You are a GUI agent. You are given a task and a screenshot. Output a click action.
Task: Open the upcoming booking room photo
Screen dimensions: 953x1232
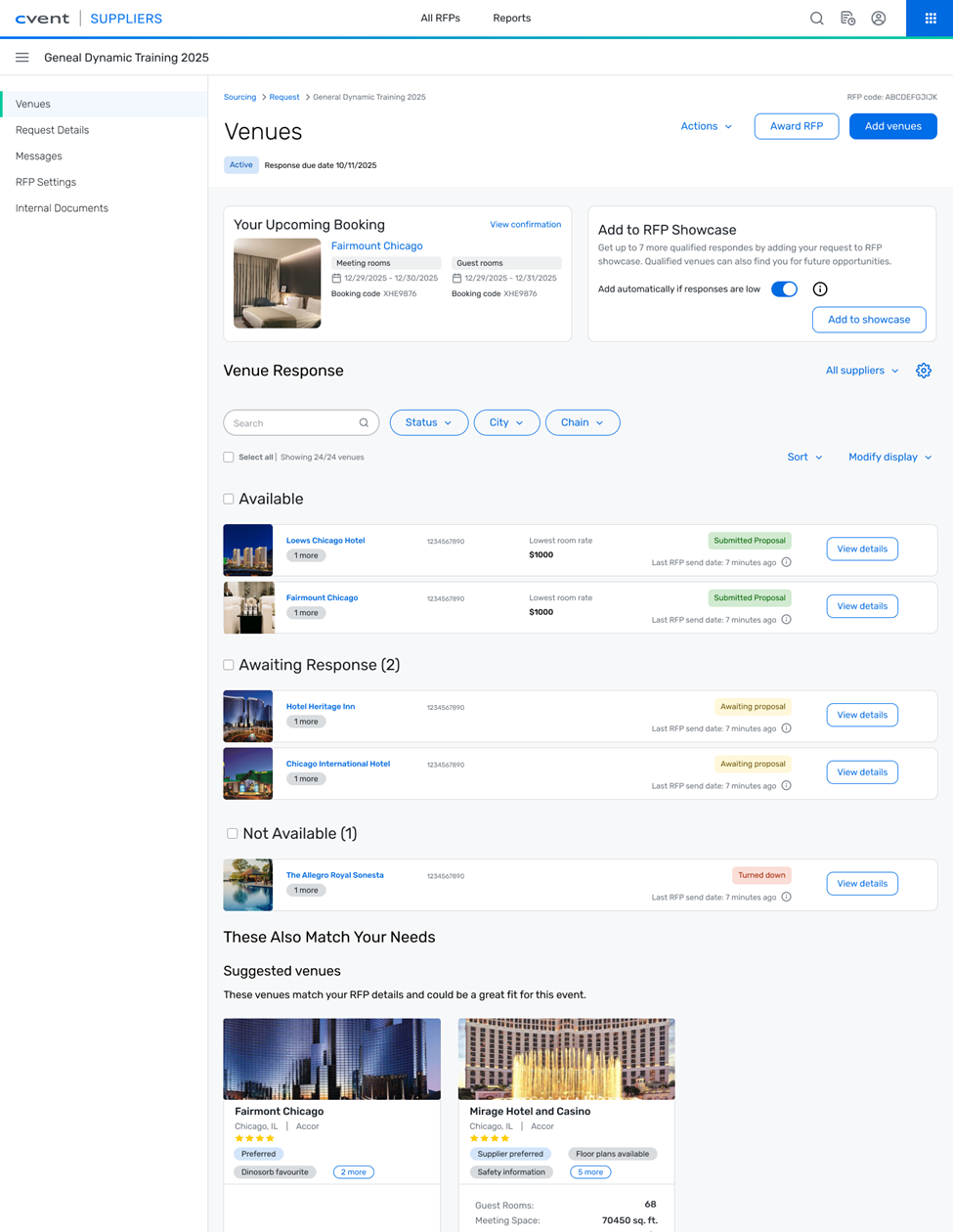pyautogui.click(x=278, y=284)
